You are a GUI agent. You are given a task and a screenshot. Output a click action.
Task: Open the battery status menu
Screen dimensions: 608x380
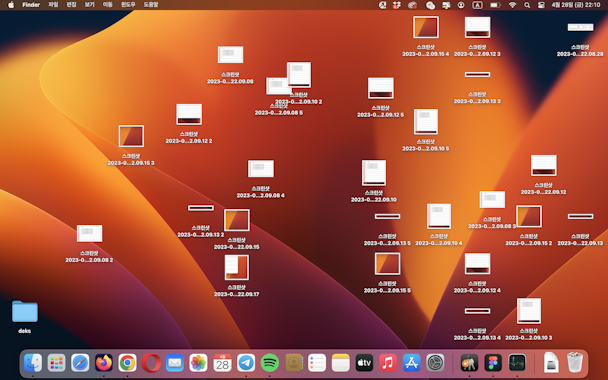[x=495, y=5]
